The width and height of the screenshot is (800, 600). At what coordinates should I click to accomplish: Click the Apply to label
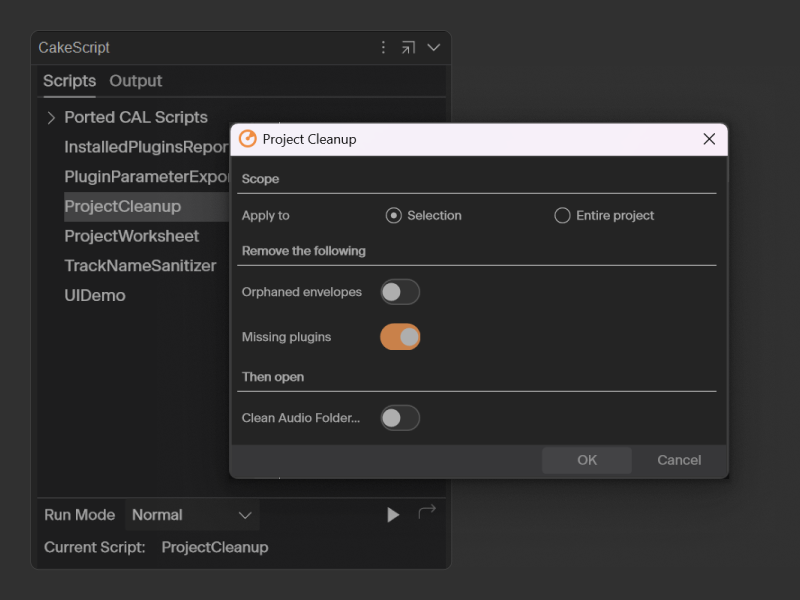click(265, 216)
